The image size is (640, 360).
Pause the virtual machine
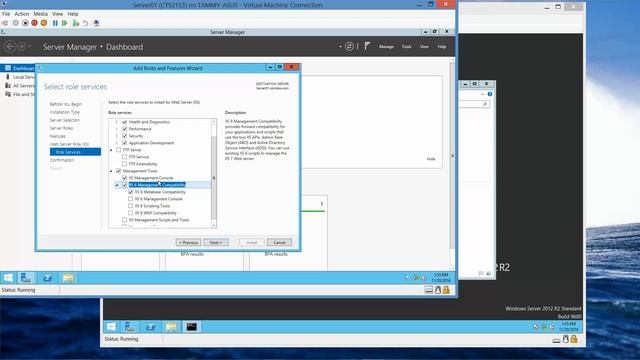tap(55, 23)
